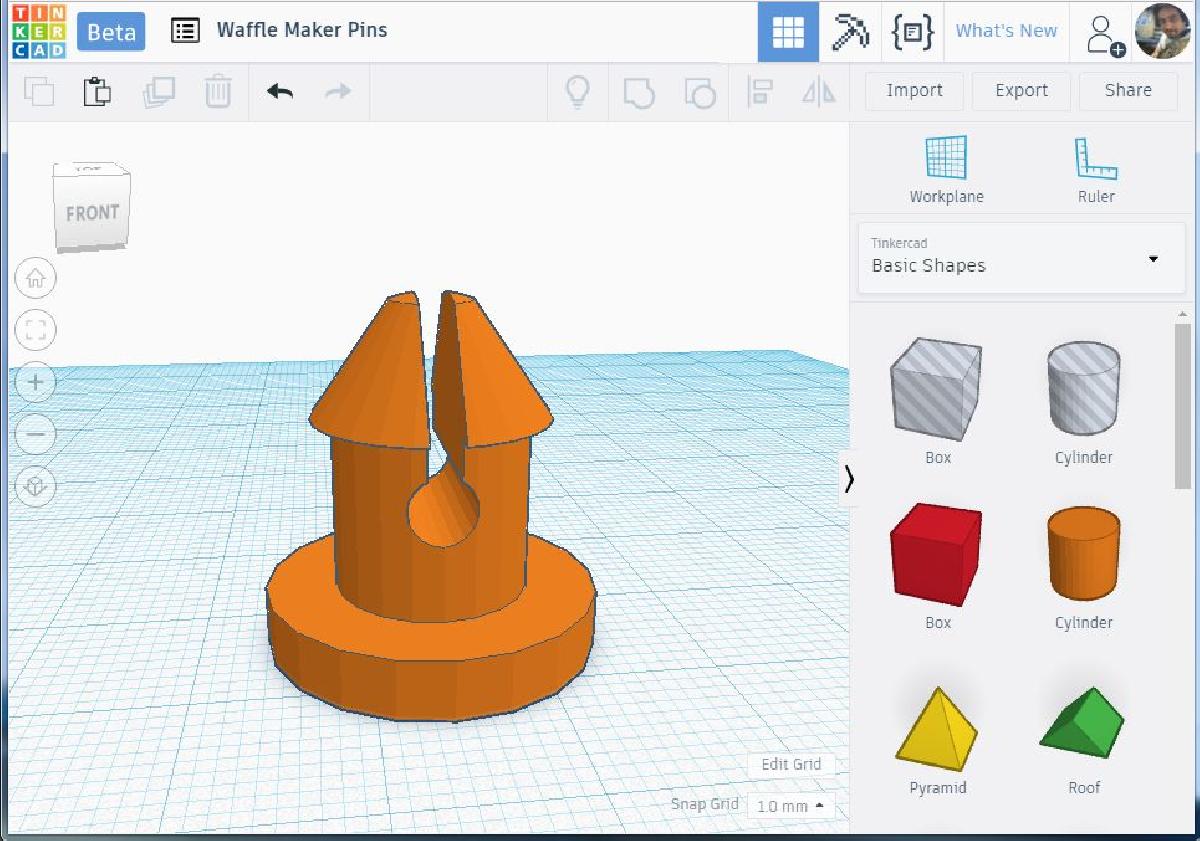Select the Ruler tool
The image size is (1200, 841).
pyautogui.click(x=1096, y=170)
